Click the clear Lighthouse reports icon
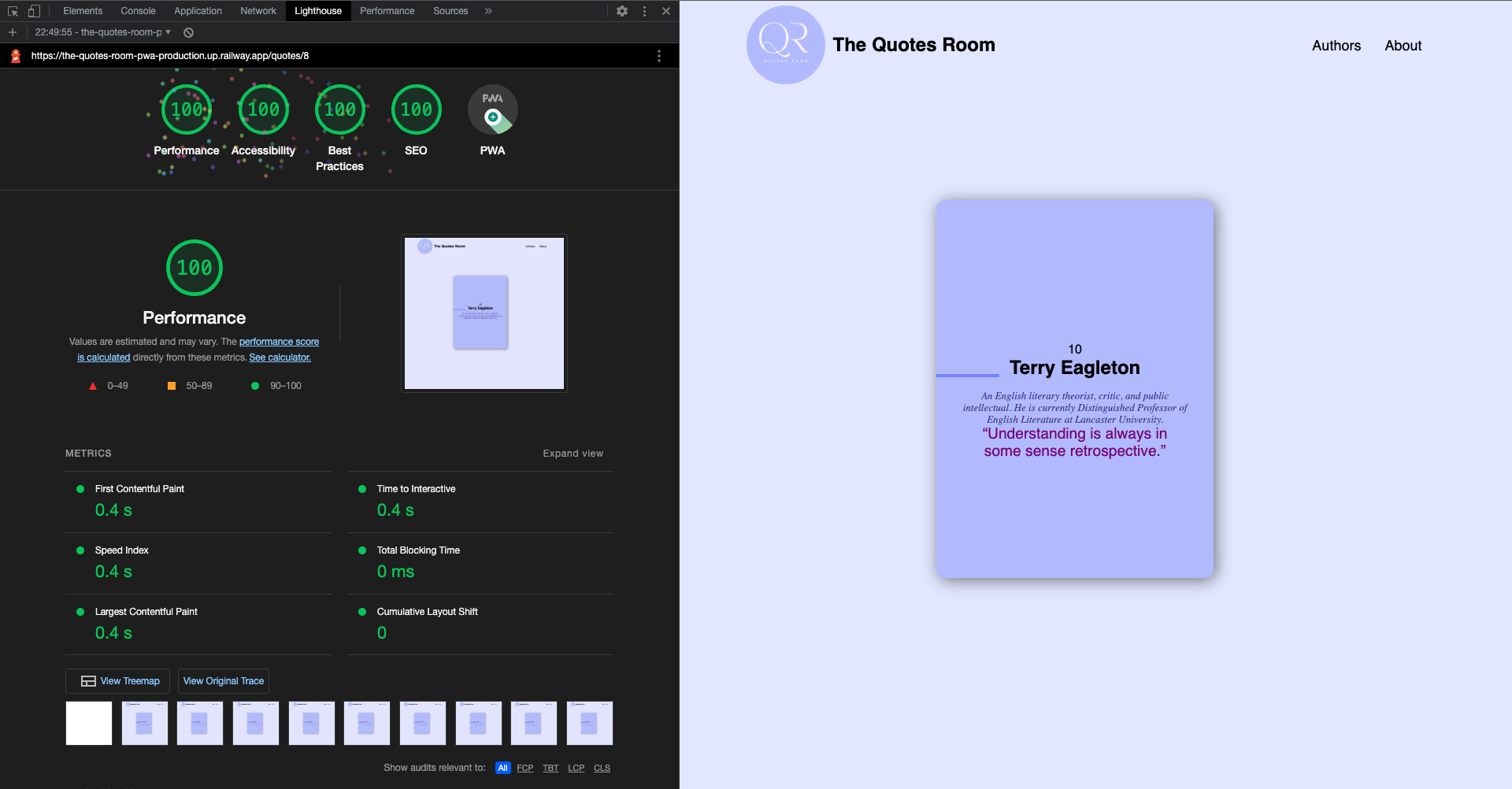This screenshot has height=789, width=1512. pos(187,32)
